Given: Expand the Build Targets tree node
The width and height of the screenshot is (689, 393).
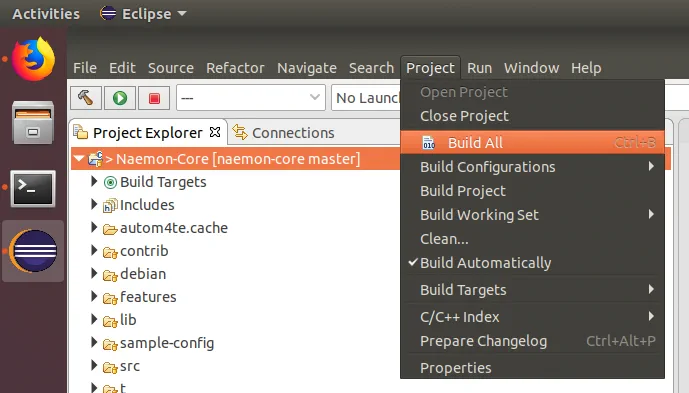Looking at the screenshot, I should click(x=94, y=181).
